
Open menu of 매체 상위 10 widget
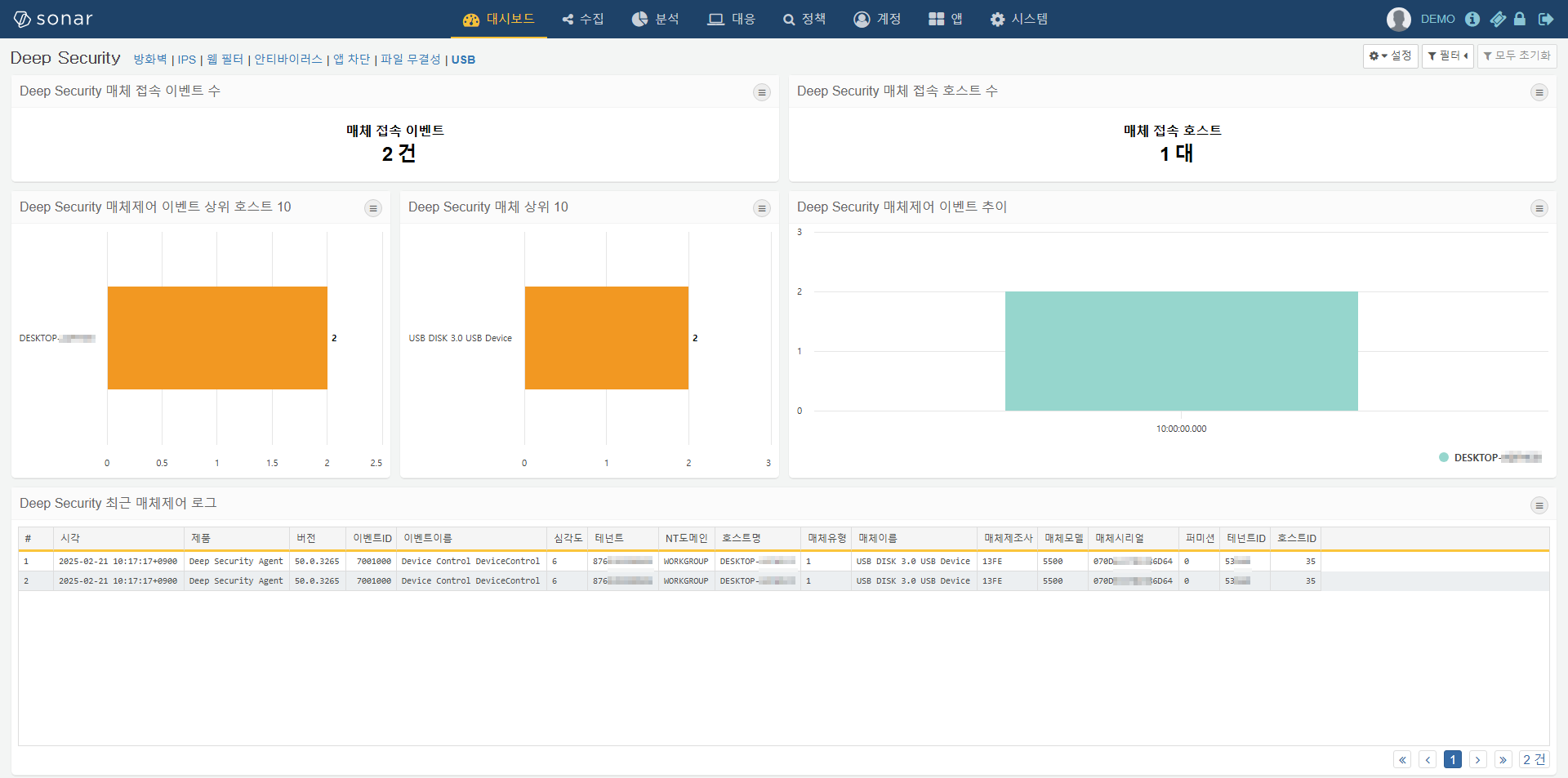[762, 208]
